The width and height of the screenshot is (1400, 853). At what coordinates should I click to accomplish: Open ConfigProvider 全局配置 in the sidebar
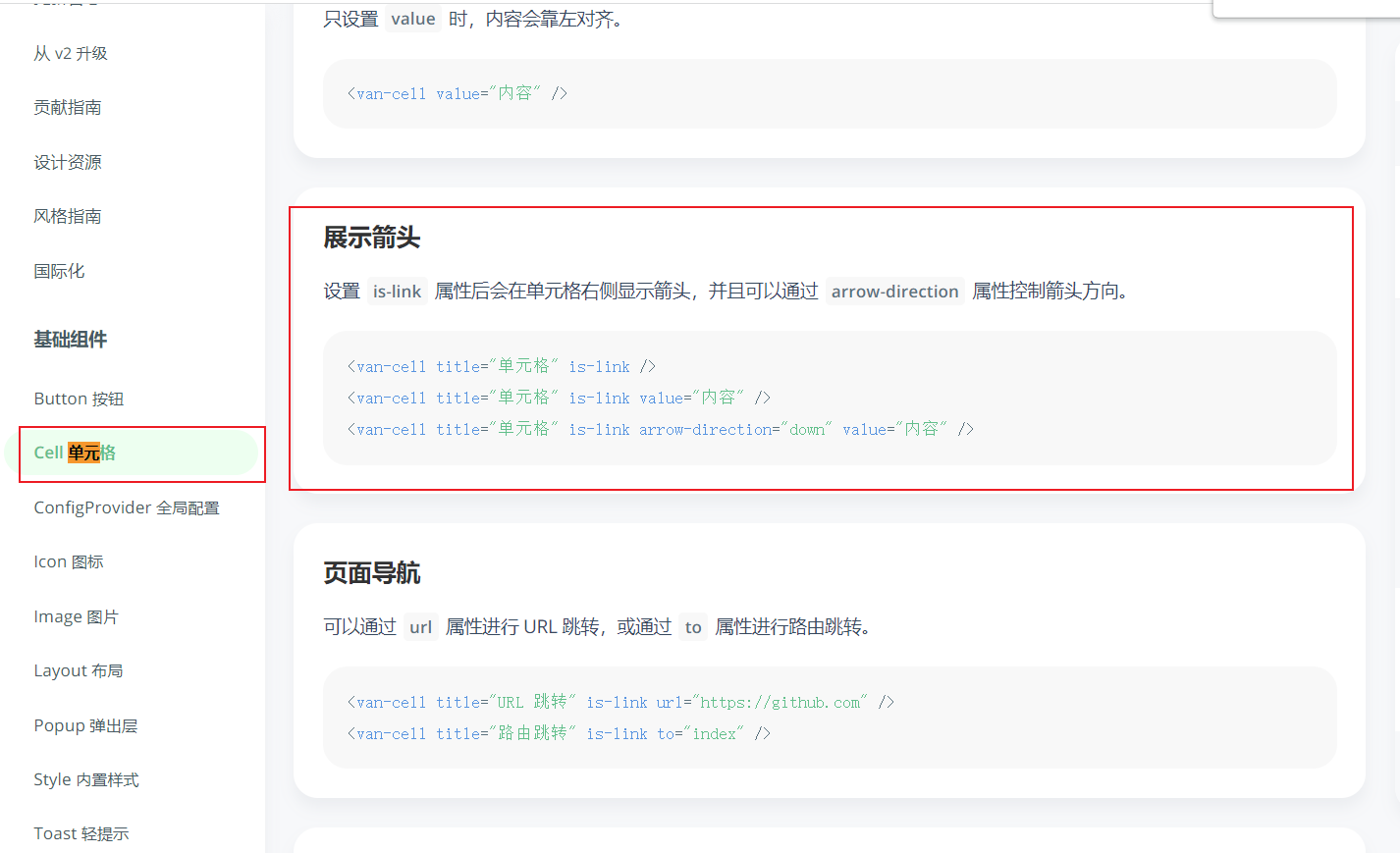tap(127, 507)
